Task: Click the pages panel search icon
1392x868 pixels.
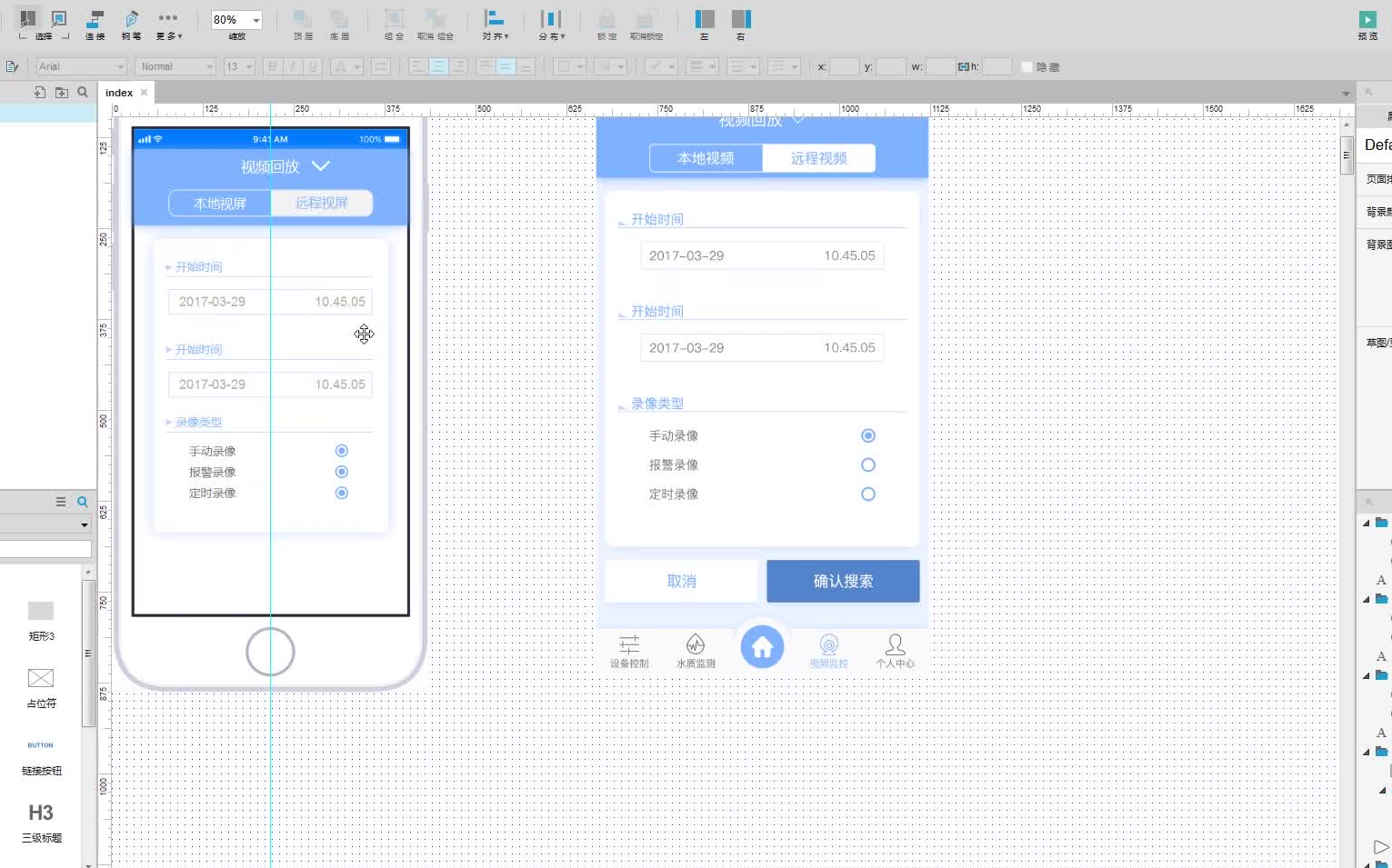Action: [x=83, y=92]
